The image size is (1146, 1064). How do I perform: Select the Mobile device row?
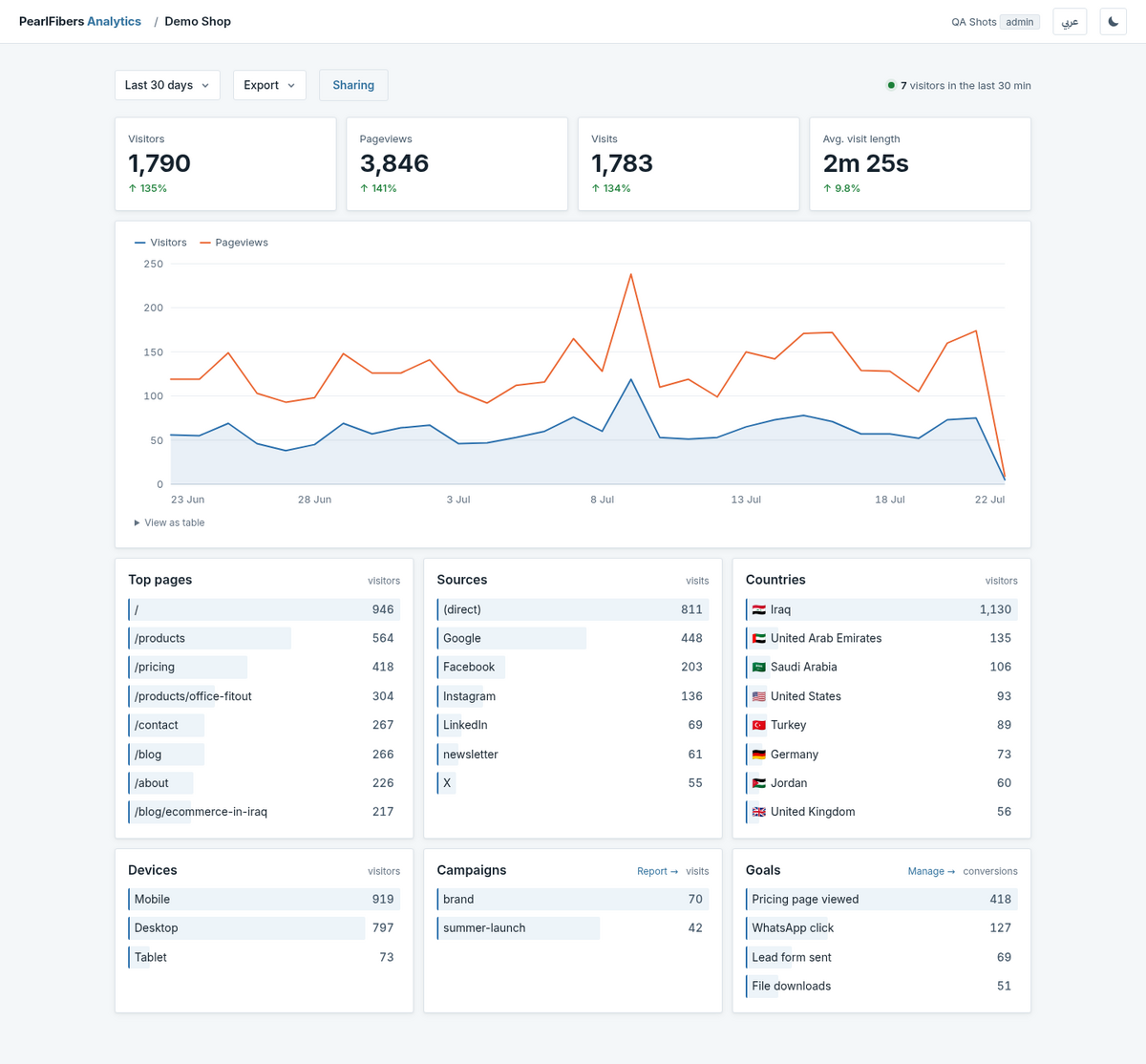[264, 899]
